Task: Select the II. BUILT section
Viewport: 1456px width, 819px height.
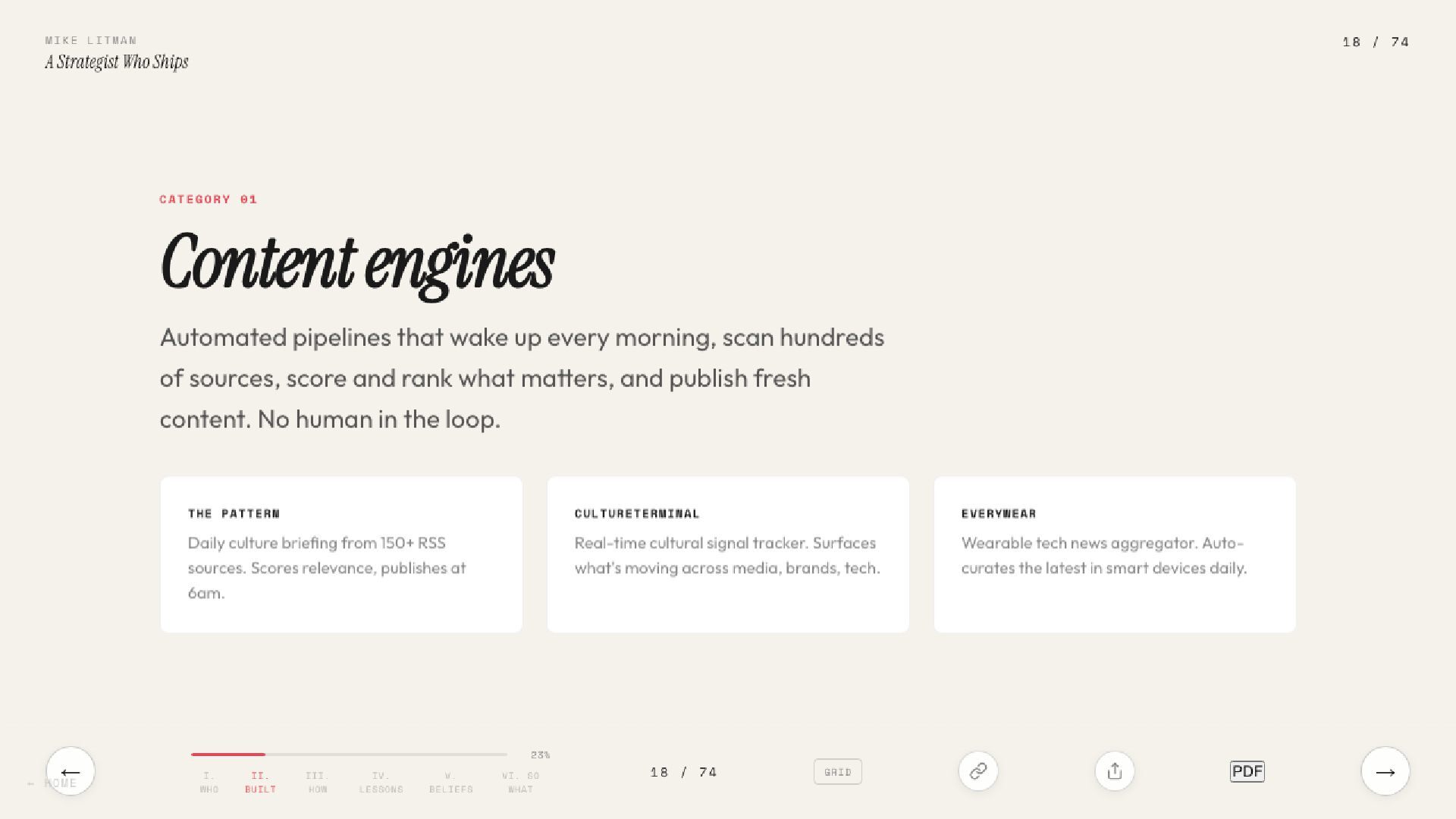Action: coord(260,782)
